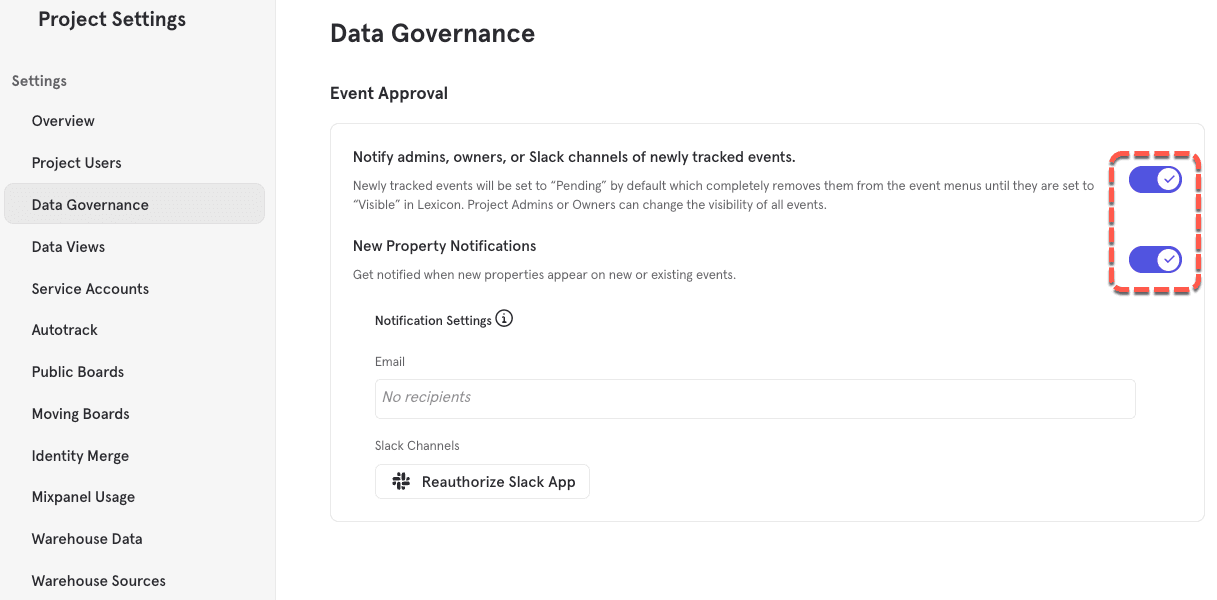Switch to Project Users settings
The height and width of the screenshot is (600, 1217).
coord(76,162)
